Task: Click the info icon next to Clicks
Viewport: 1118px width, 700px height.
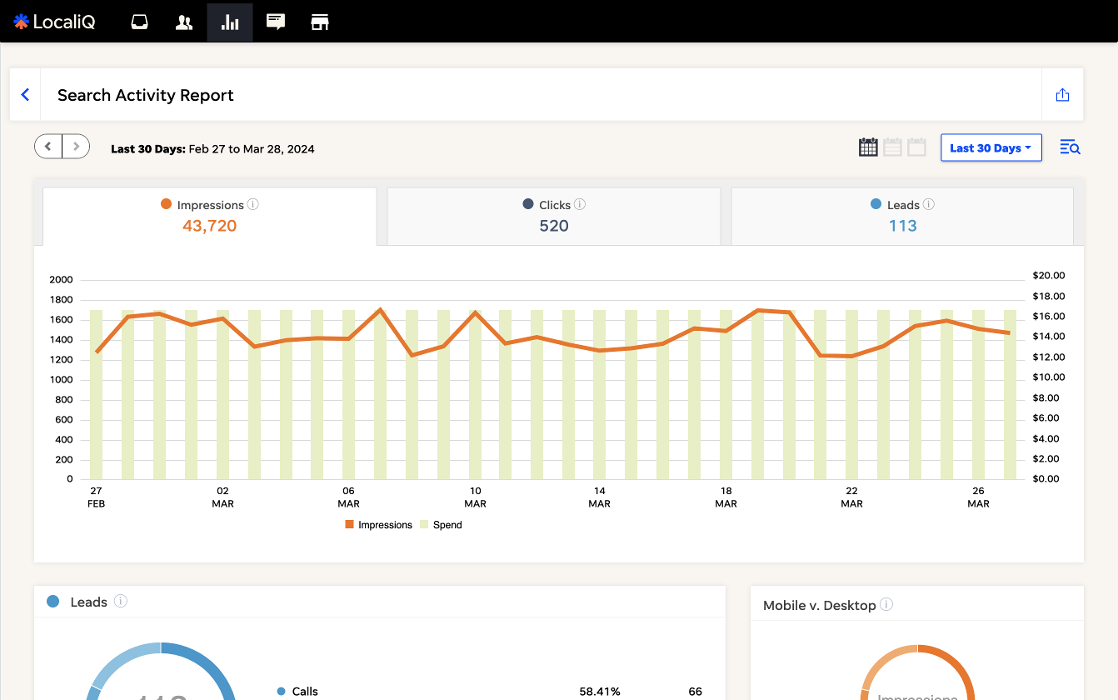Action: 580,204
